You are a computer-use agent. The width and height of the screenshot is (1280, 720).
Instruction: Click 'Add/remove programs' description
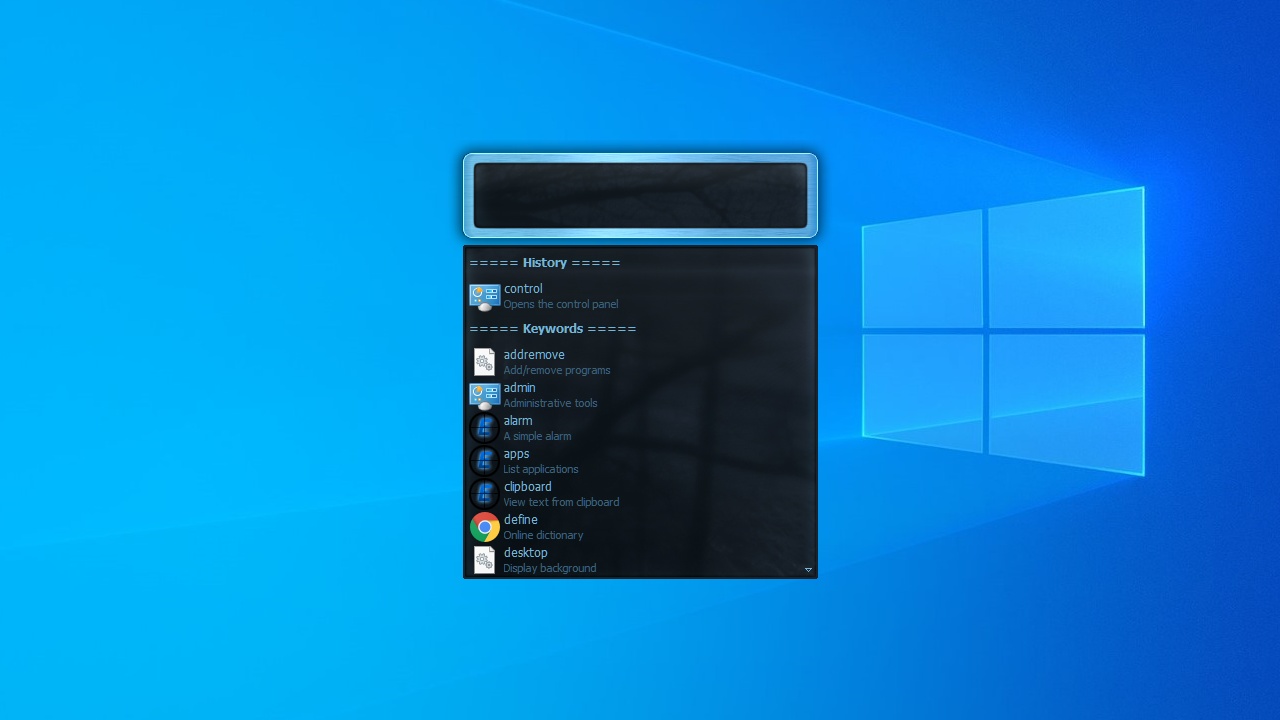coord(557,371)
